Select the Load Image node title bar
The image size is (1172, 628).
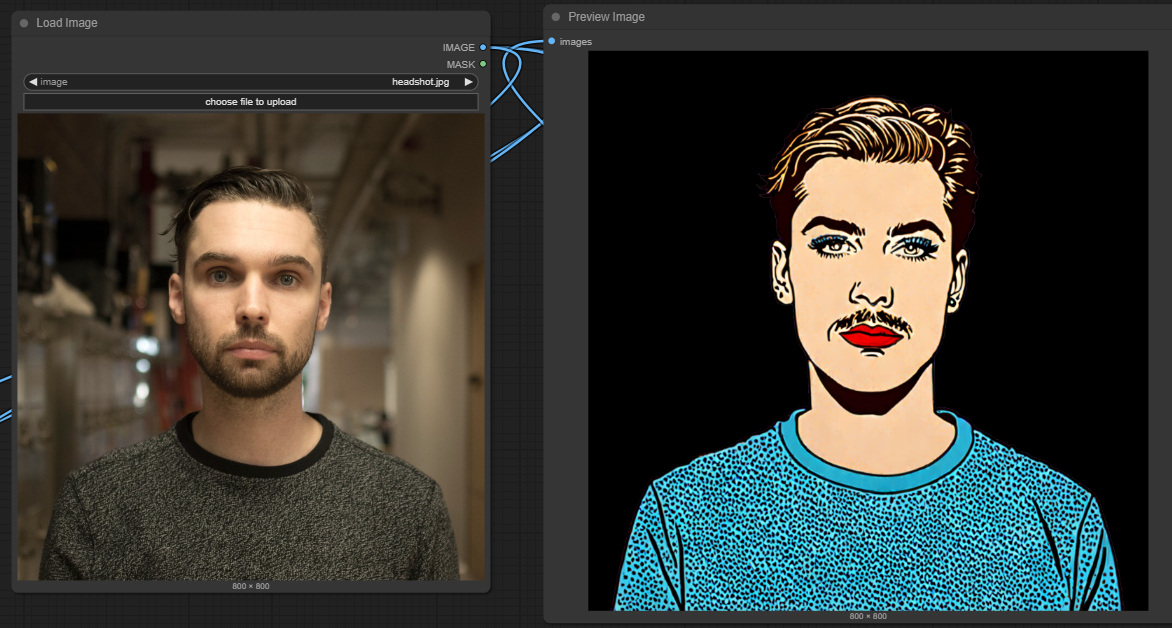pos(250,23)
